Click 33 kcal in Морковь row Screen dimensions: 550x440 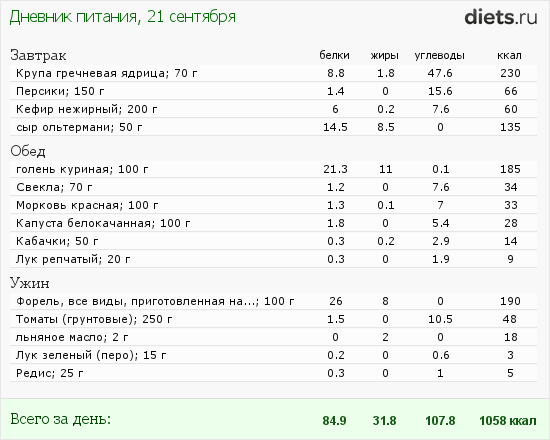[511, 205]
